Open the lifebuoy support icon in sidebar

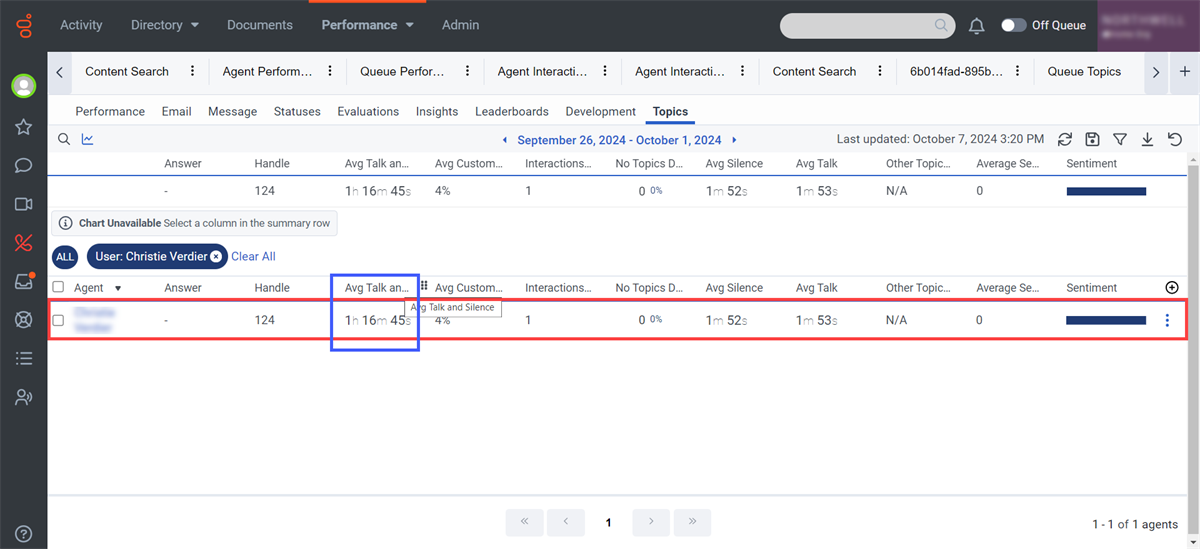24,320
